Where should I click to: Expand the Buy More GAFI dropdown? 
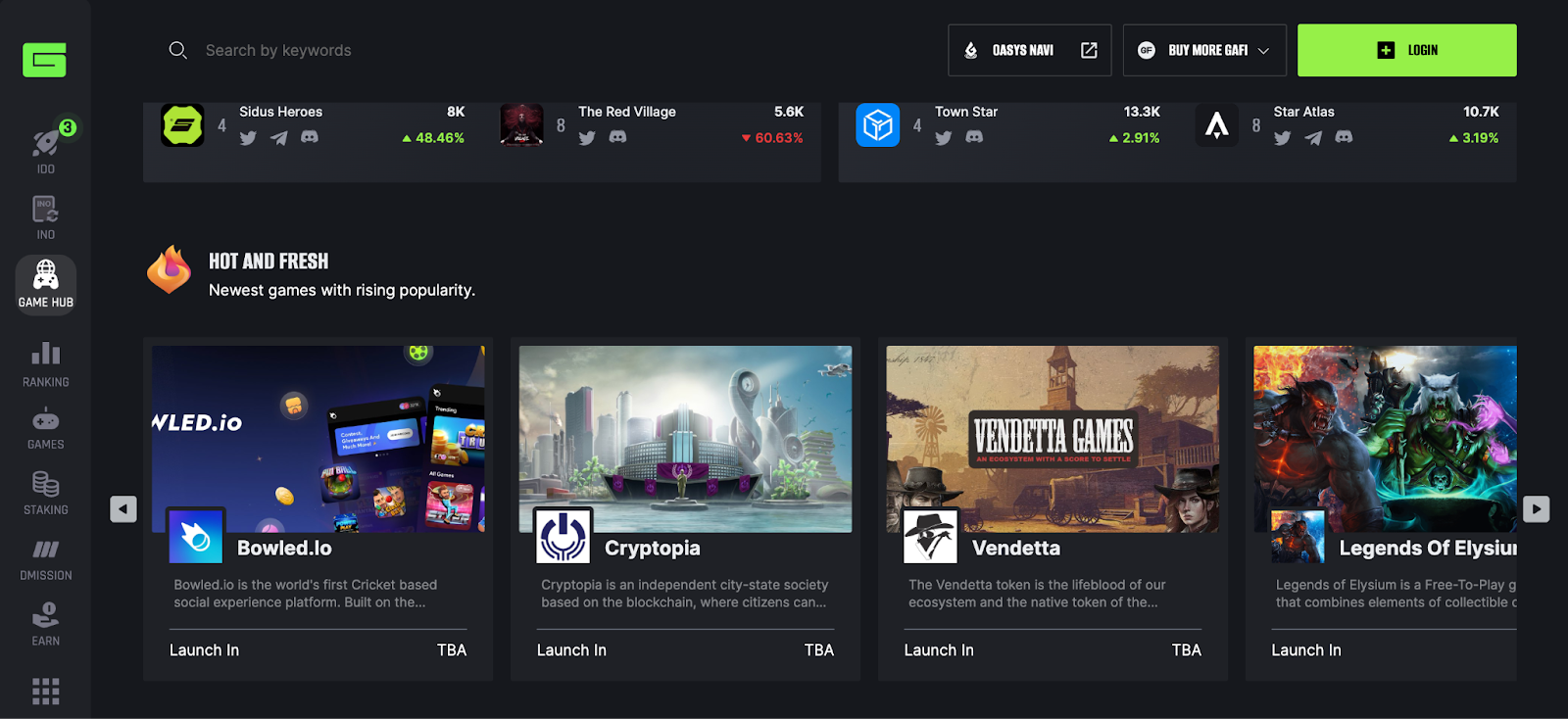(x=1204, y=50)
